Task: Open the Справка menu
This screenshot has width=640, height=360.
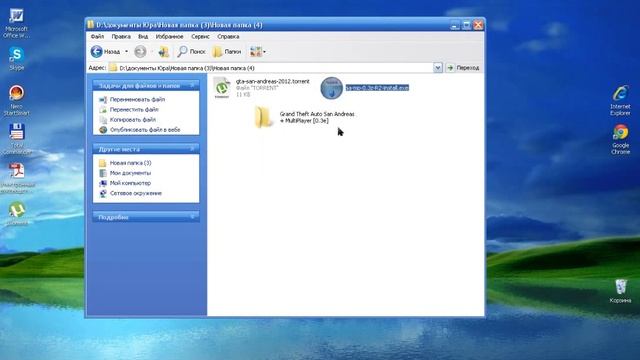Action: [x=228, y=36]
